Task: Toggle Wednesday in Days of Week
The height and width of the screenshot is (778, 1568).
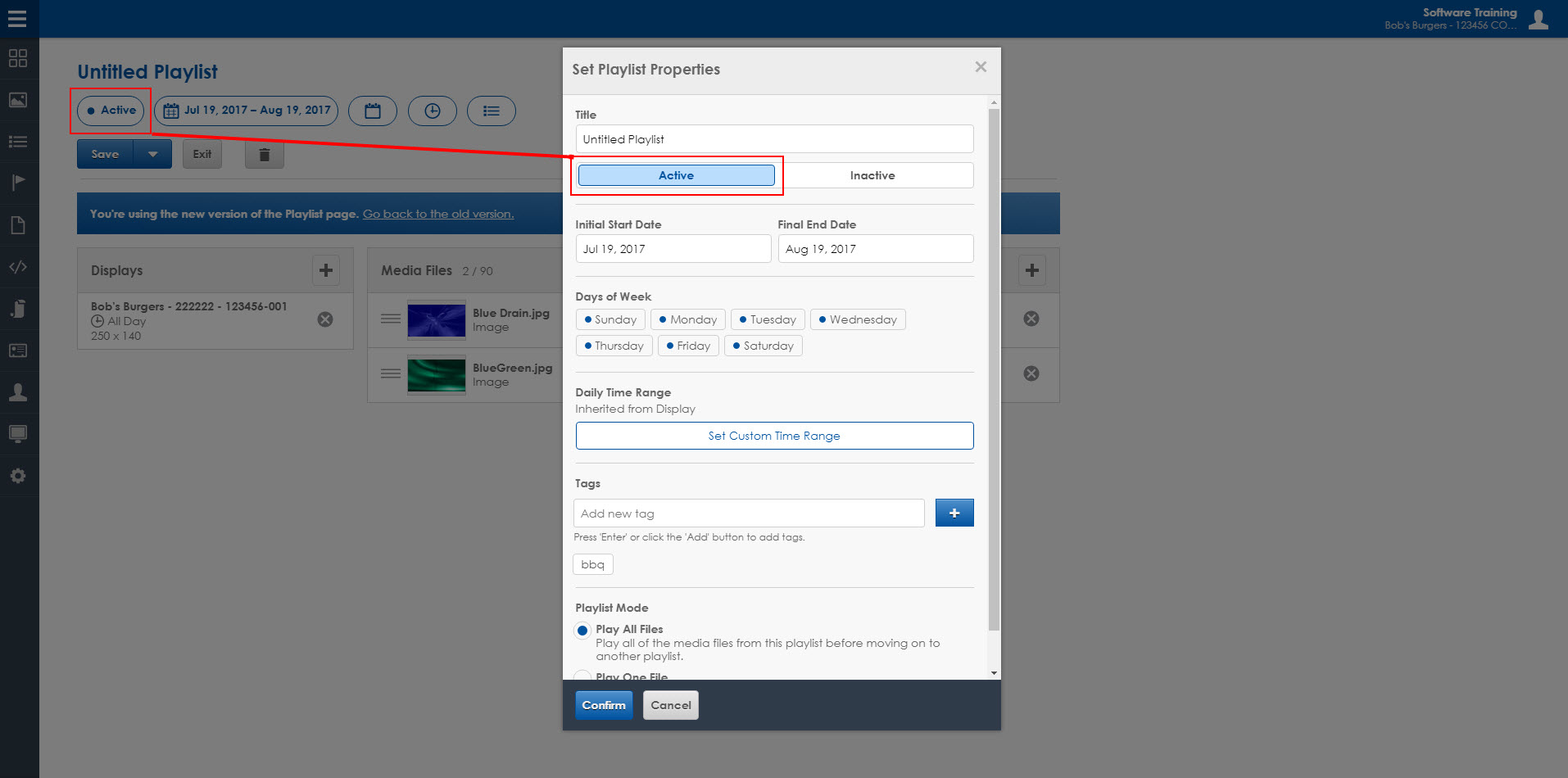Action: [x=857, y=319]
